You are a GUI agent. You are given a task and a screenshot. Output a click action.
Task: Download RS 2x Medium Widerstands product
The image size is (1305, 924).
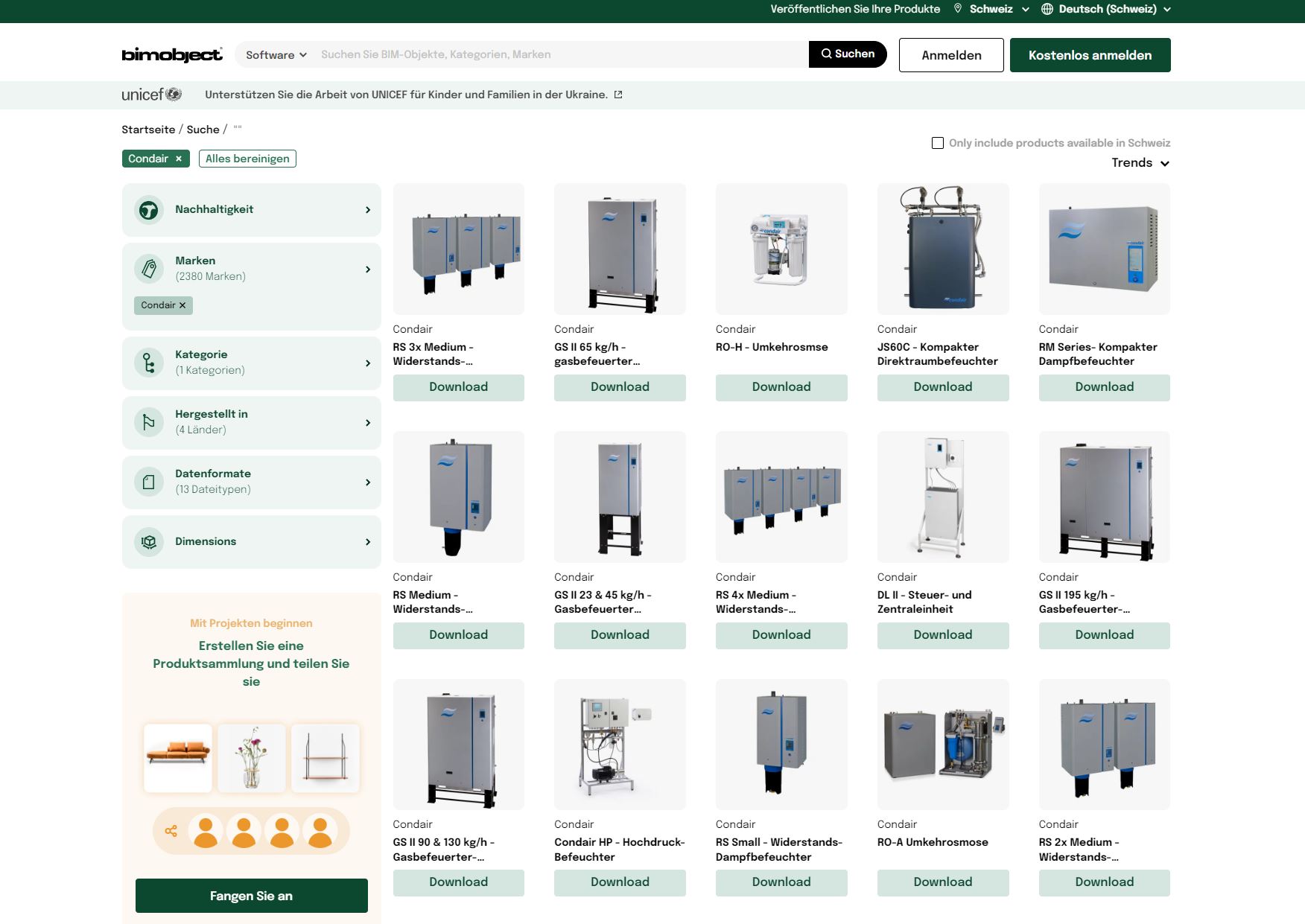tap(1105, 882)
